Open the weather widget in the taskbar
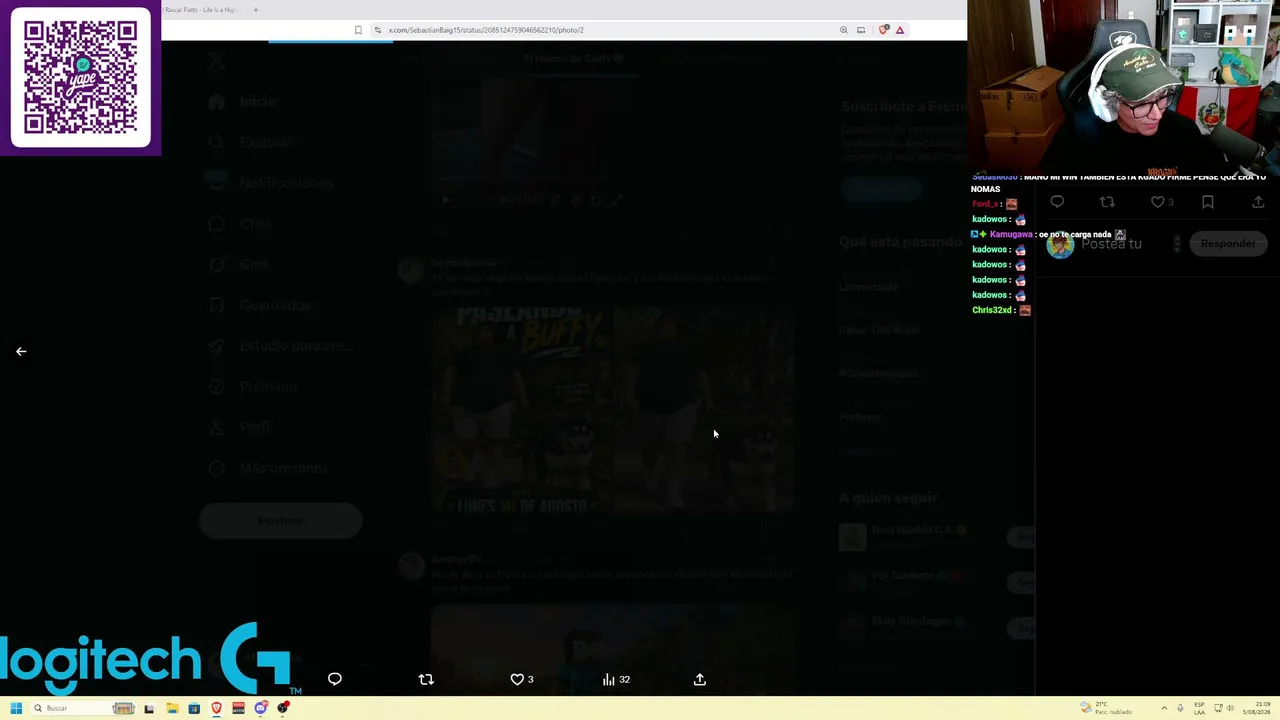Image resolution: width=1280 pixels, height=720 pixels. point(1106,708)
